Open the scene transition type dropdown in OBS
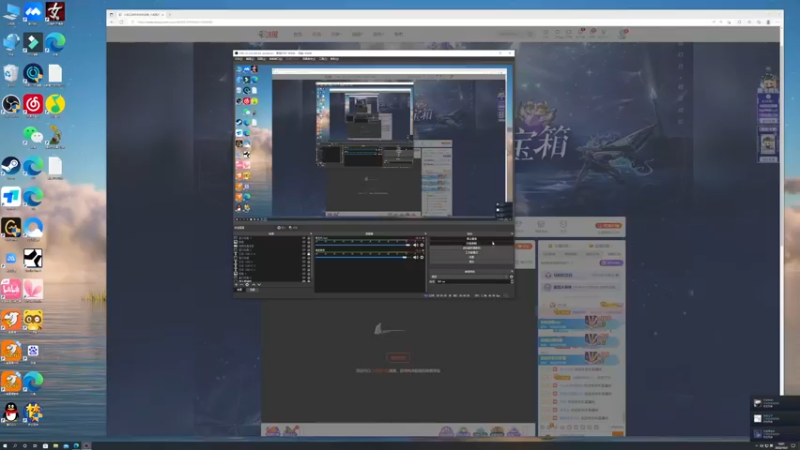800x450 pixels. tap(469, 277)
